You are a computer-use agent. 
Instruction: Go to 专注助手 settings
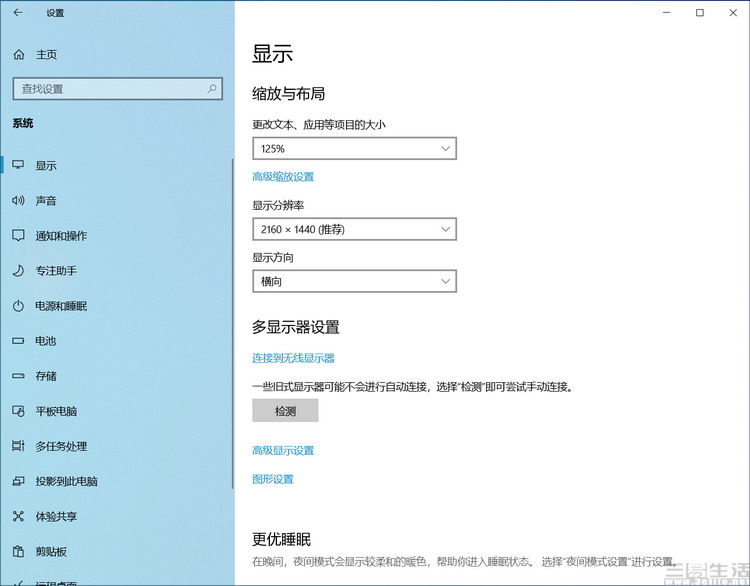(56, 271)
